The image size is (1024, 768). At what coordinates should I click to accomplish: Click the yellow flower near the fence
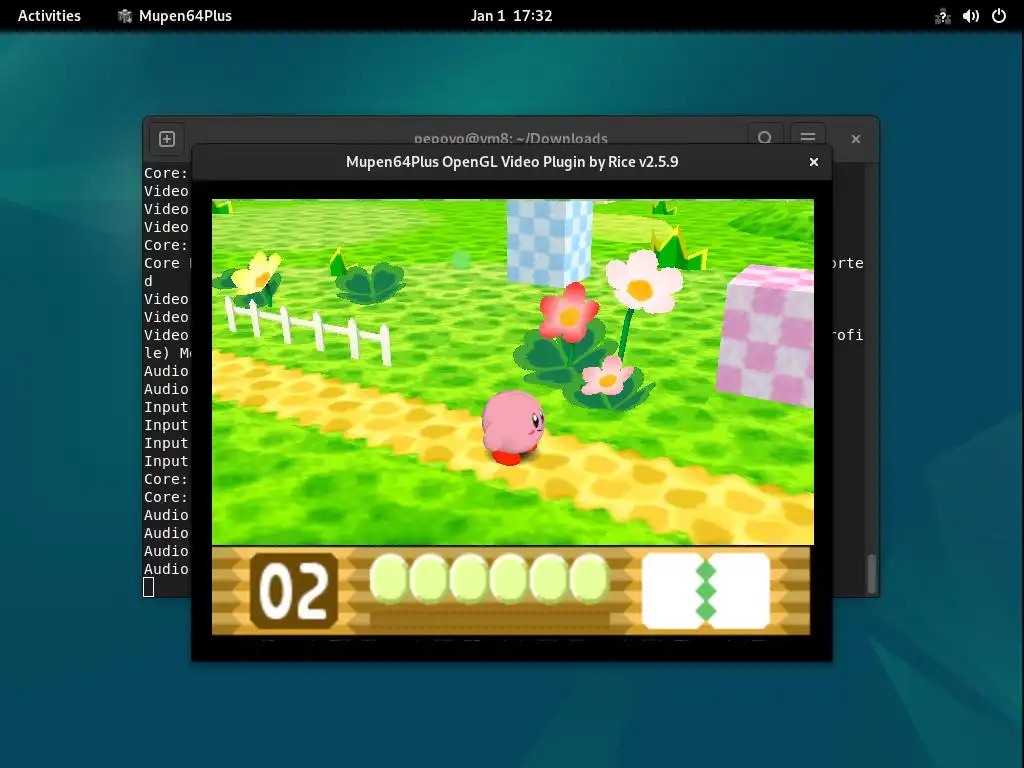click(257, 272)
